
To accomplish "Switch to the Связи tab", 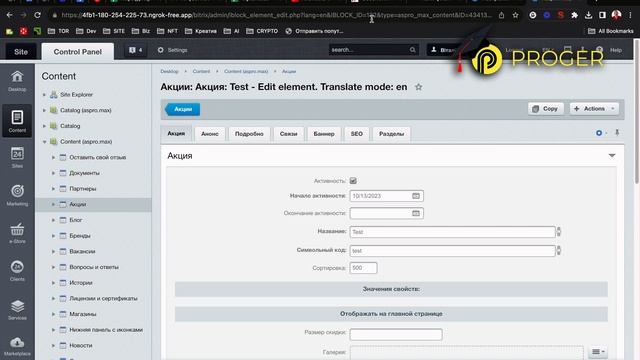I will coord(289,134).
